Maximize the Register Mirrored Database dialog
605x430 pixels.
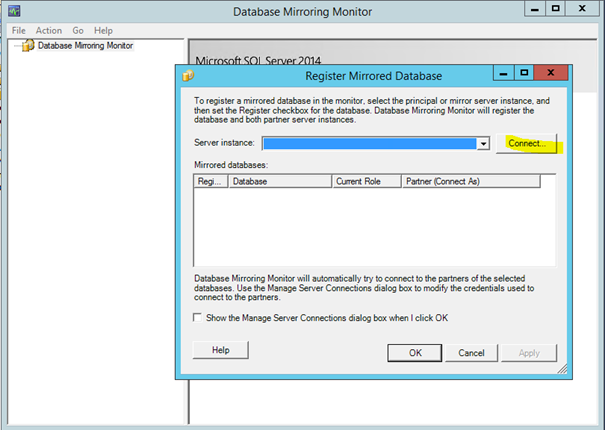click(x=523, y=74)
